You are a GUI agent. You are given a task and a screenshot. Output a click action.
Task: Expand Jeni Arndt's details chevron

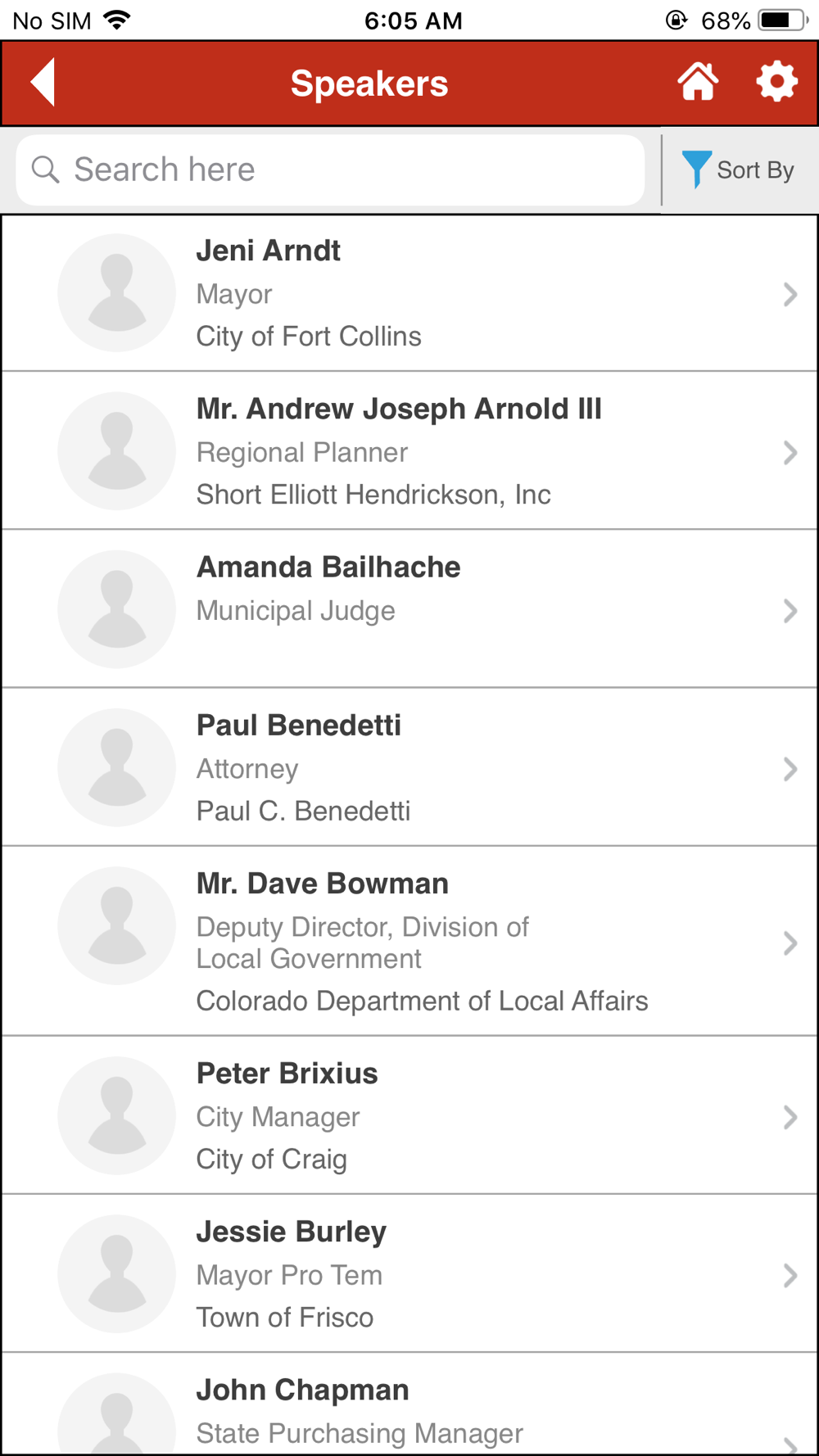coord(790,294)
